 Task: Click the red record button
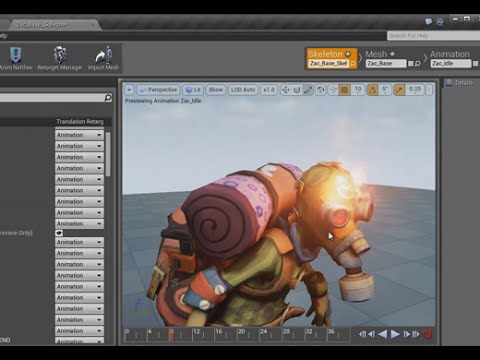coord(427,334)
